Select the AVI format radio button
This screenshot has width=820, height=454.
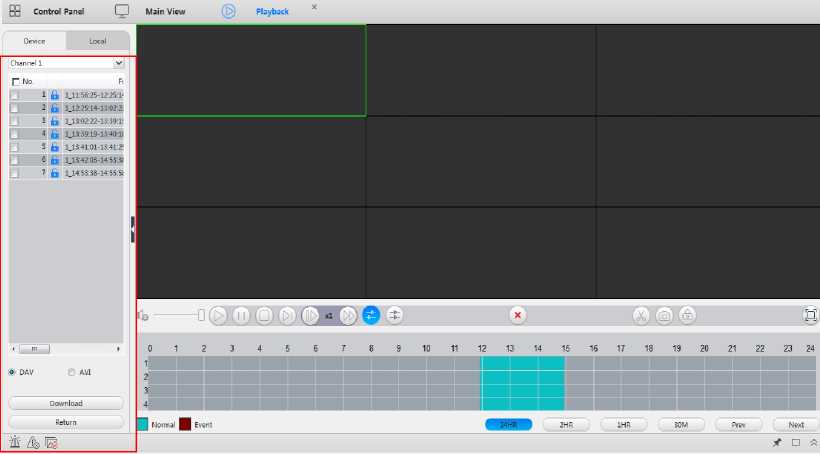(x=71, y=372)
